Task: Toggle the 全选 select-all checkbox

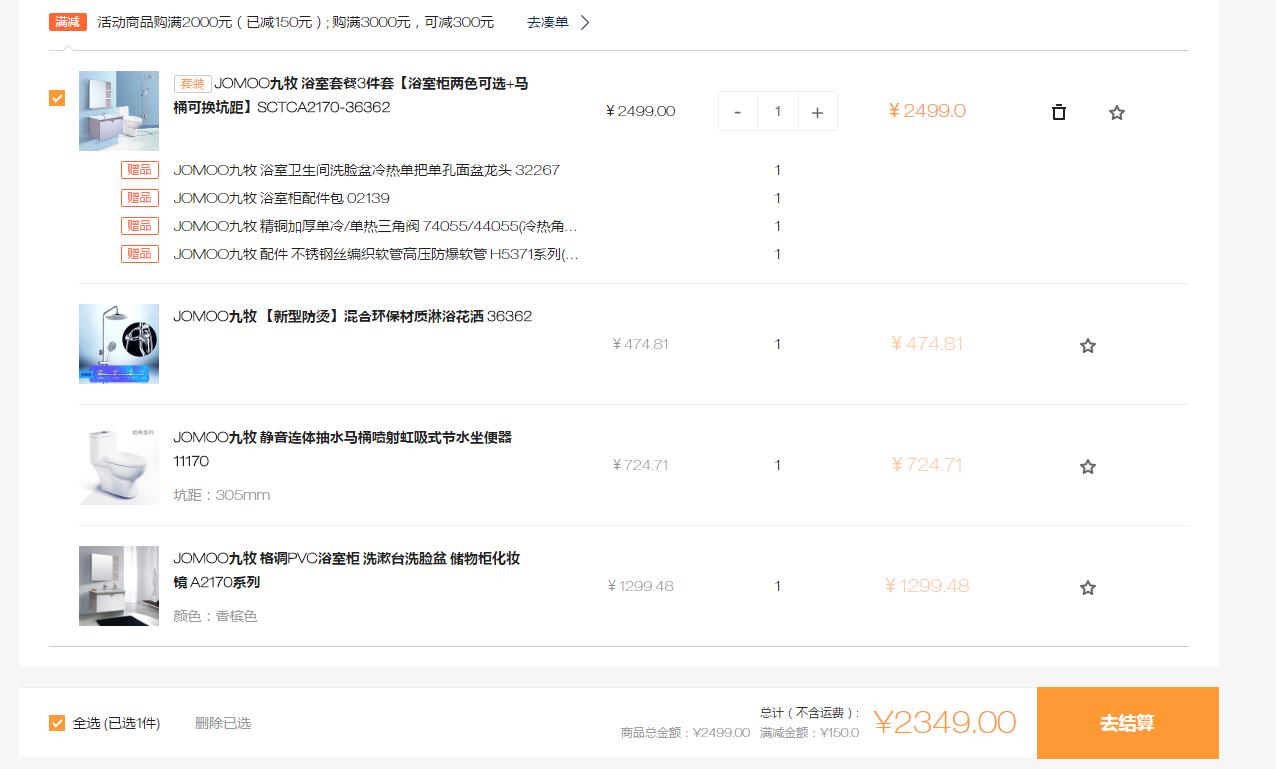Action: pos(57,723)
